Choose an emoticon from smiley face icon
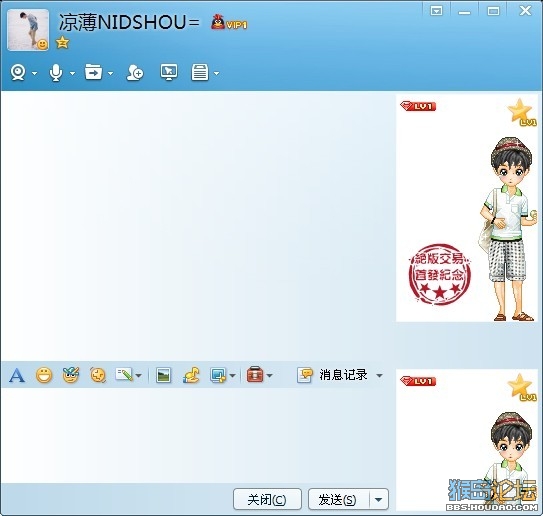Viewport: 543px width, 516px height. click(x=44, y=375)
